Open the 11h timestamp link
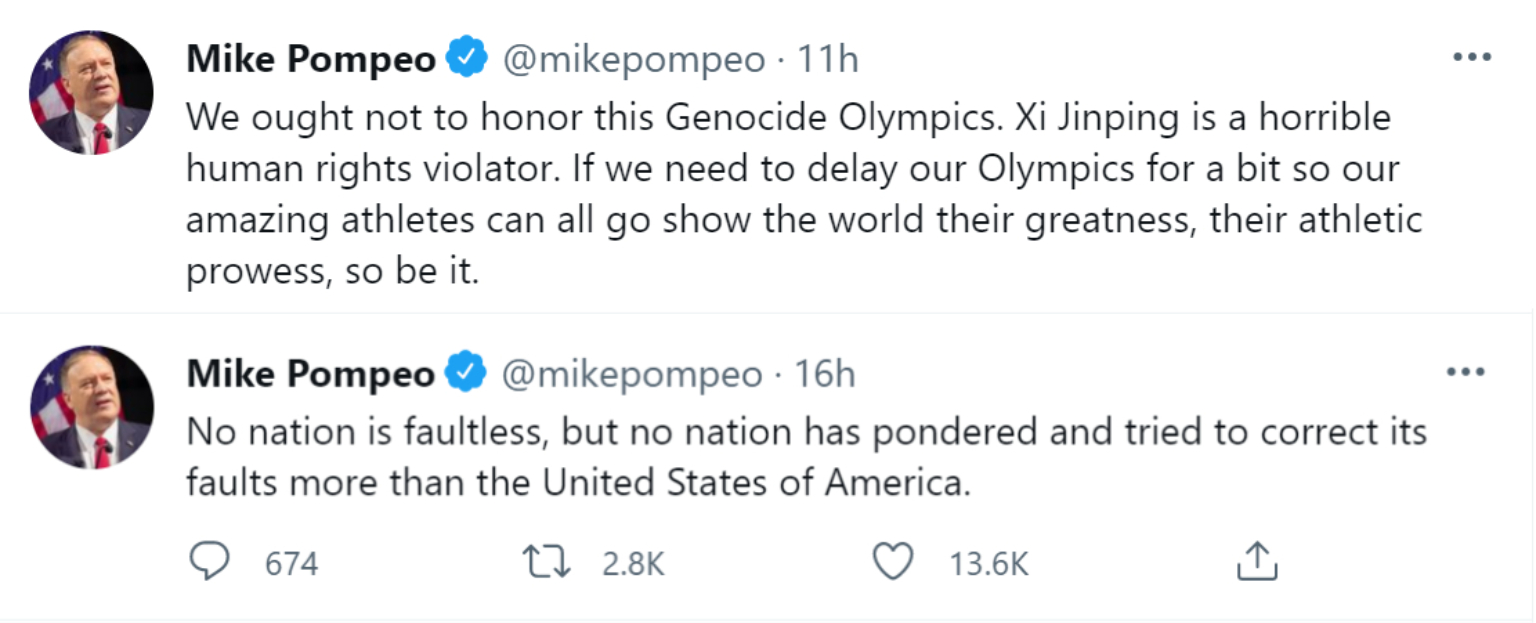The width and height of the screenshot is (1536, 623). tap(827, 60)
